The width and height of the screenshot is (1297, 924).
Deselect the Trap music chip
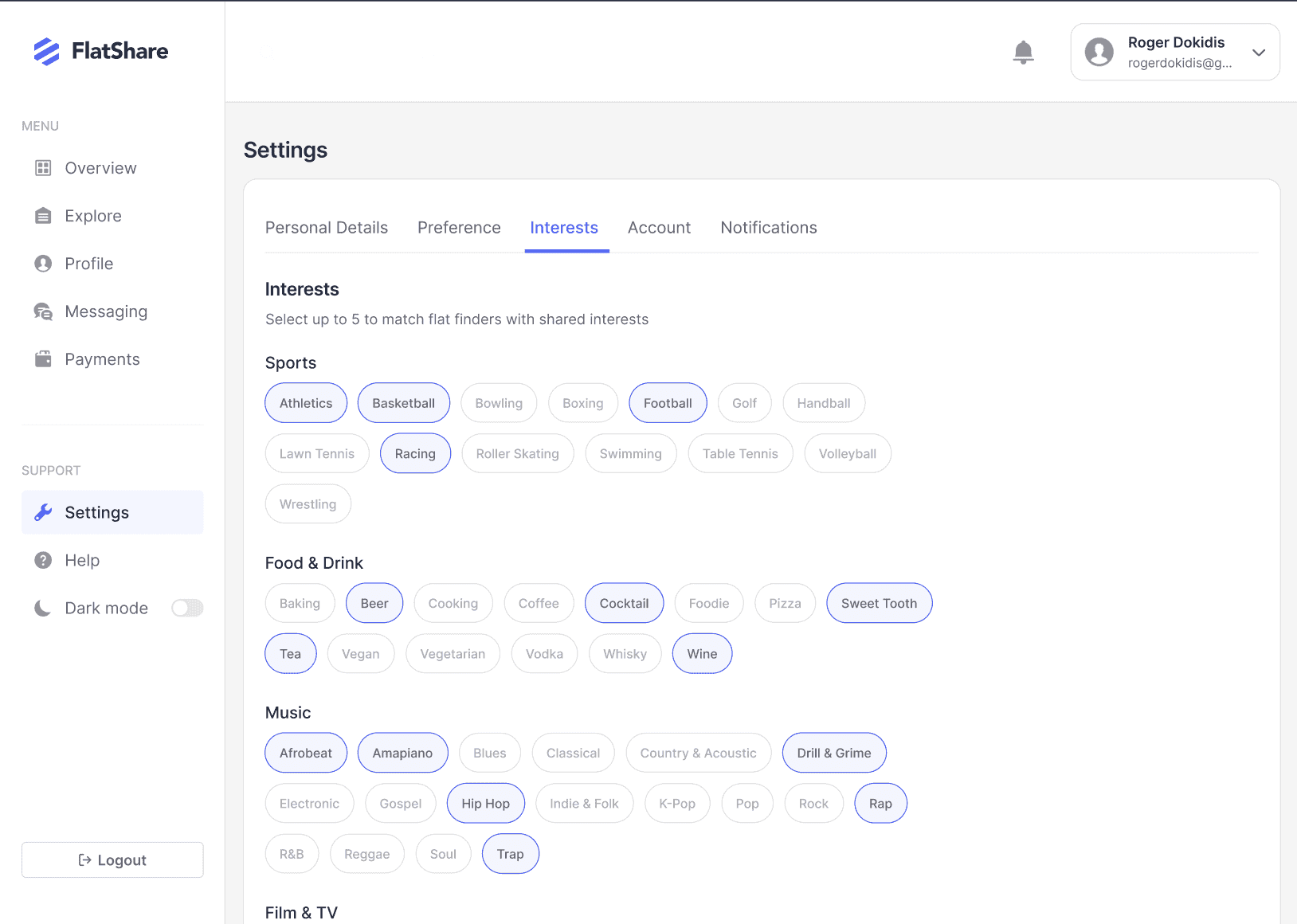pyautogui.click(x=511, y=854)
